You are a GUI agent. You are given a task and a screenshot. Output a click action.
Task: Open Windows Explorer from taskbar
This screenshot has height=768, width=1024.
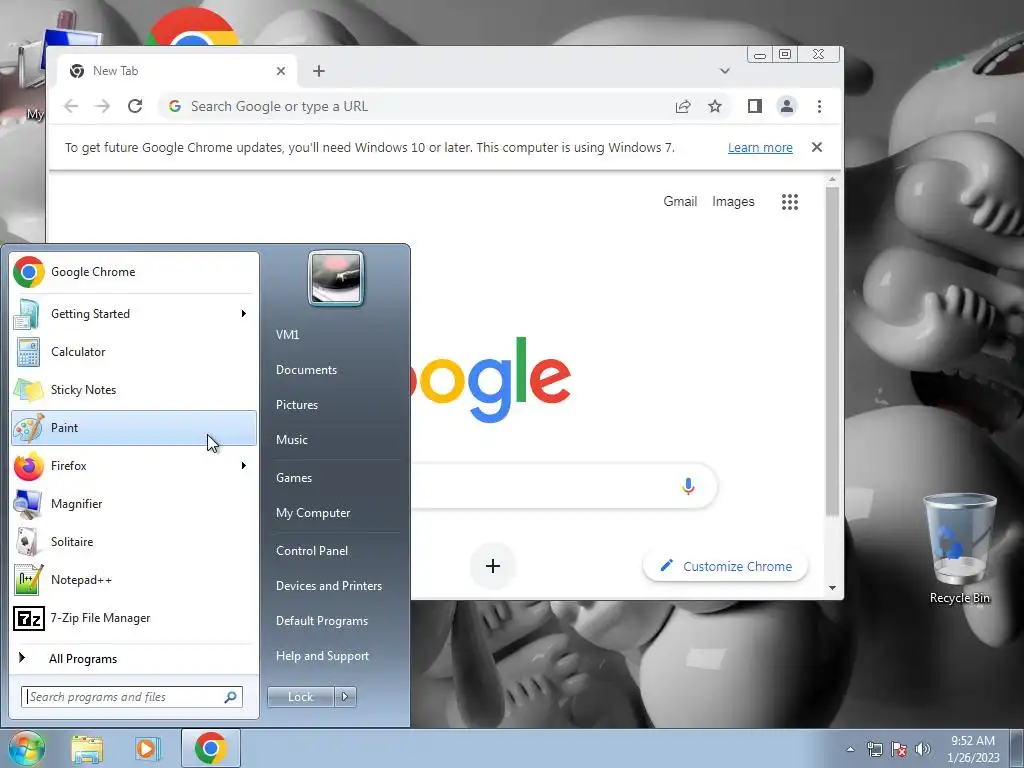[x=87, y=749]
